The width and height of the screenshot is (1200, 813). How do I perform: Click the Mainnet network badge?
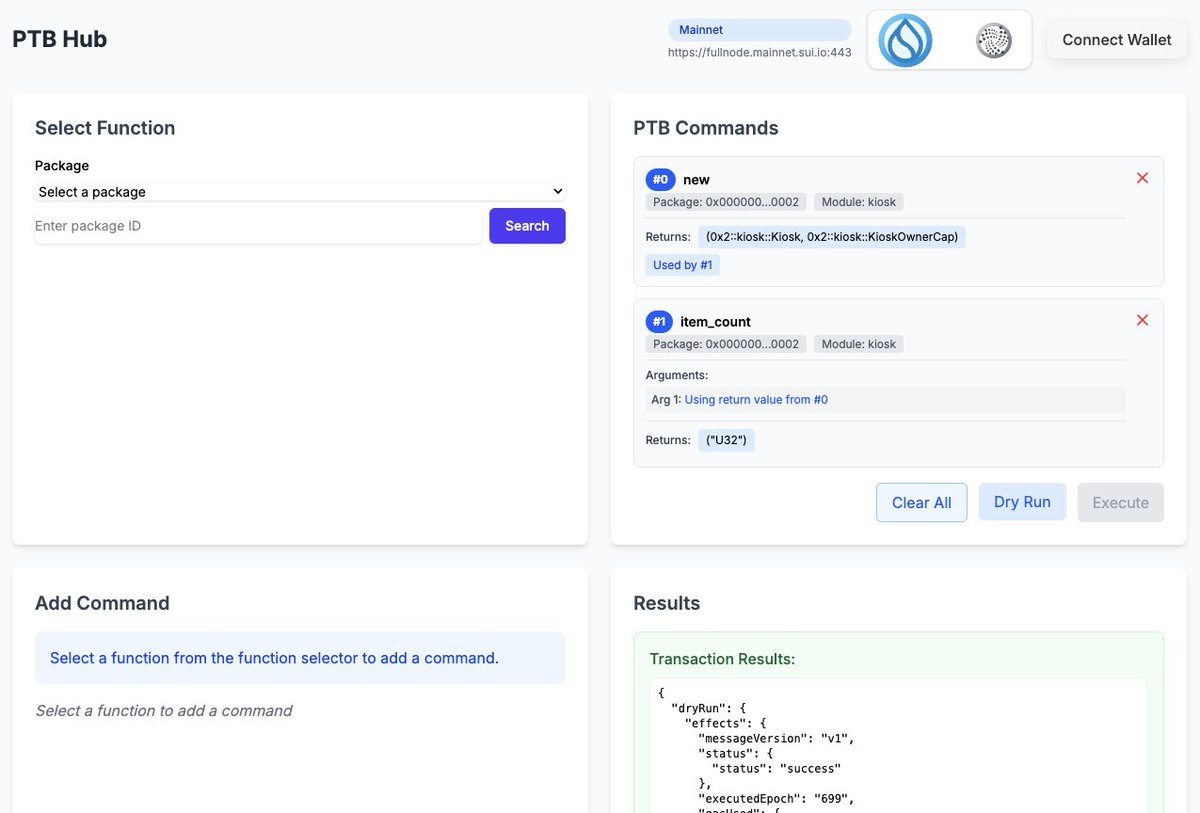[759, 30]
